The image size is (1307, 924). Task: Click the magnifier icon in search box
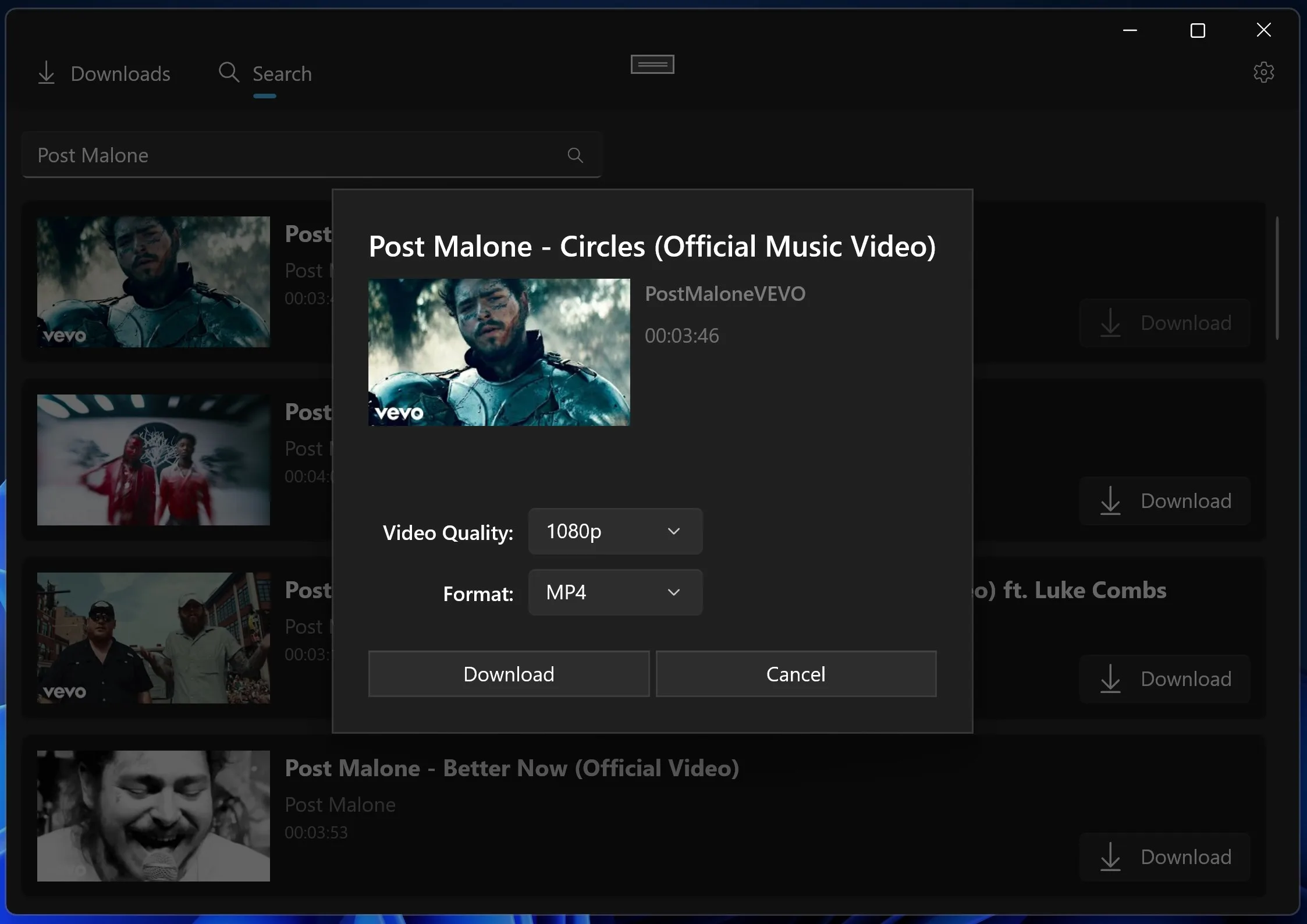point(575,155)
